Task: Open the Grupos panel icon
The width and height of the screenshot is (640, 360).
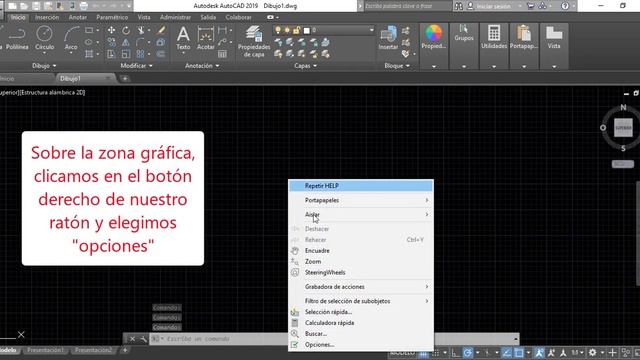Action: (x=464, y=33)
